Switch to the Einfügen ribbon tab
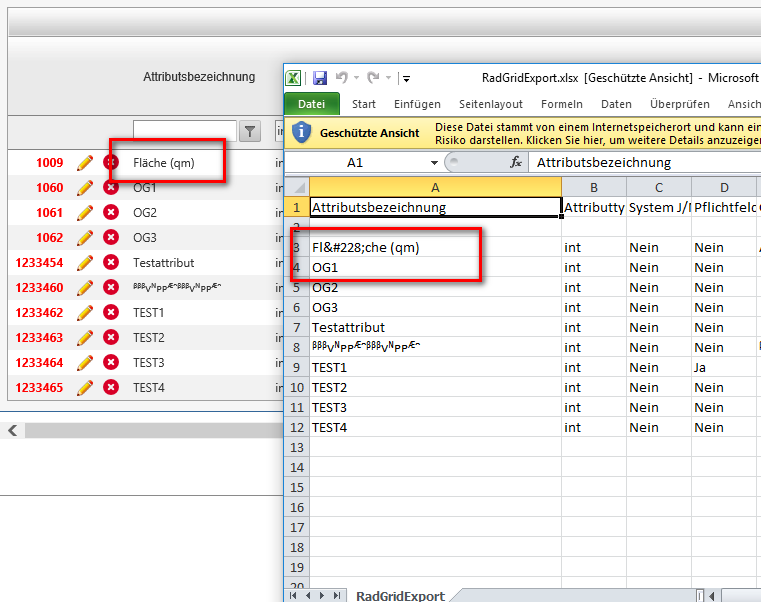The image size is (761, 602). click(417, 104)
